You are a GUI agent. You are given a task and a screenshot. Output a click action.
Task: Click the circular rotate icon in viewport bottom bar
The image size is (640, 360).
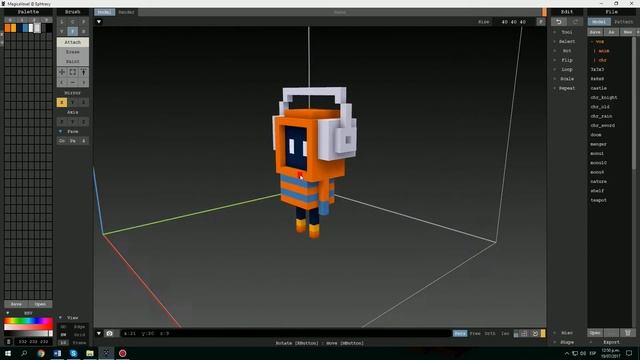tap(535, 333)
